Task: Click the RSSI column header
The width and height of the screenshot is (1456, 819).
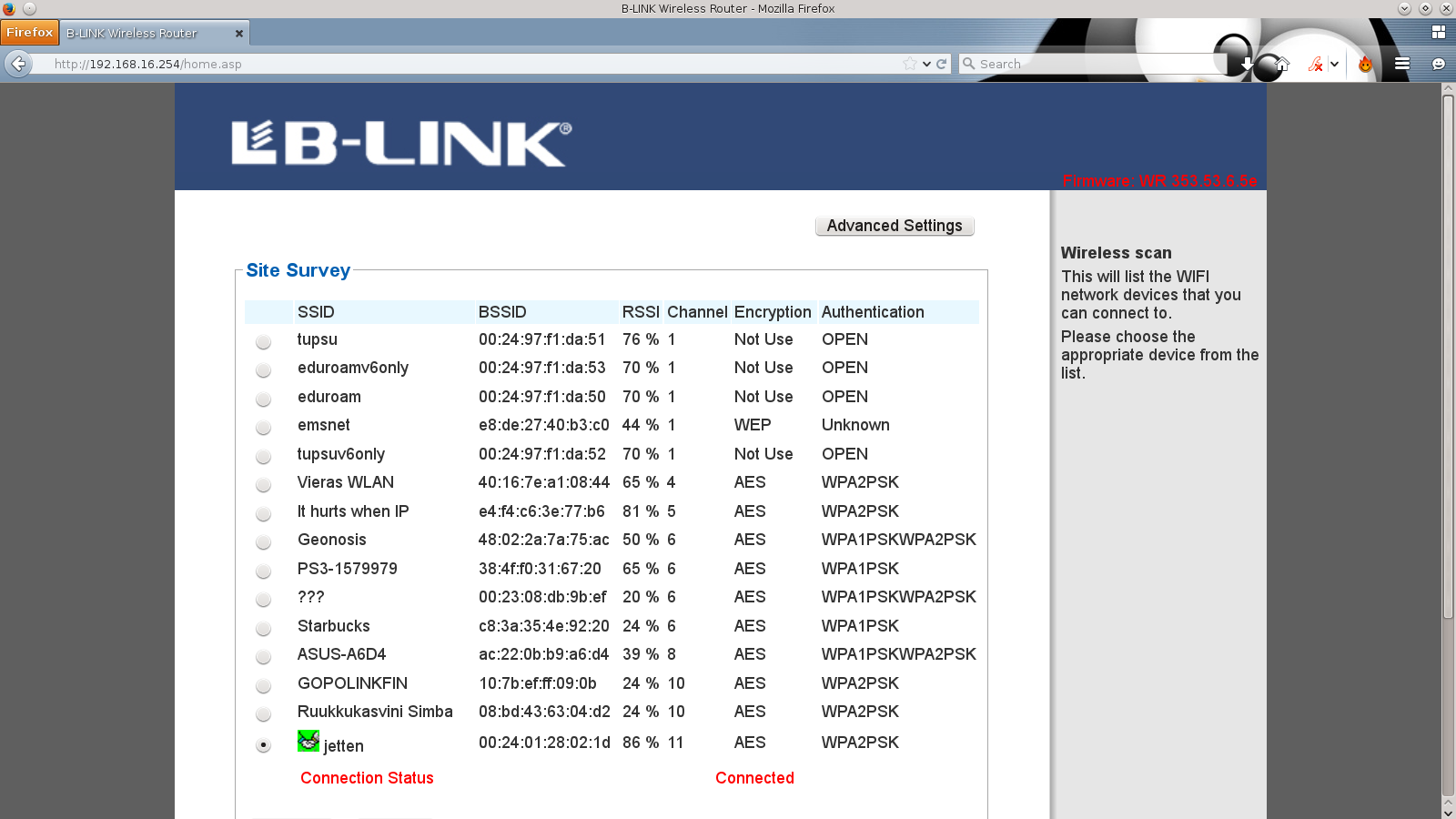Action: [641, 312]
